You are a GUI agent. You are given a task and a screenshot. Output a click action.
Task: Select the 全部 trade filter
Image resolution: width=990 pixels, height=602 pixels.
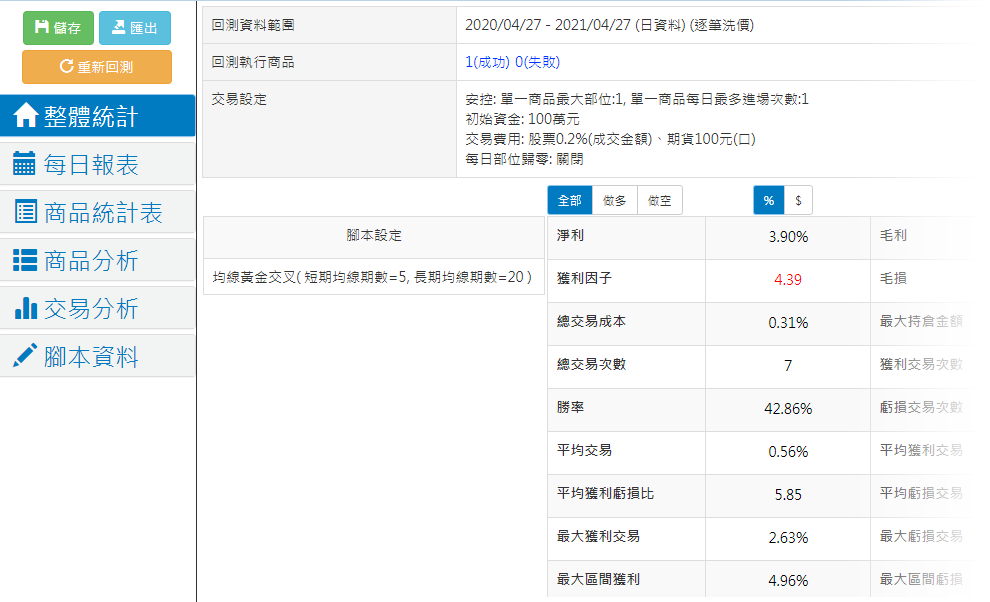[569, 200]
